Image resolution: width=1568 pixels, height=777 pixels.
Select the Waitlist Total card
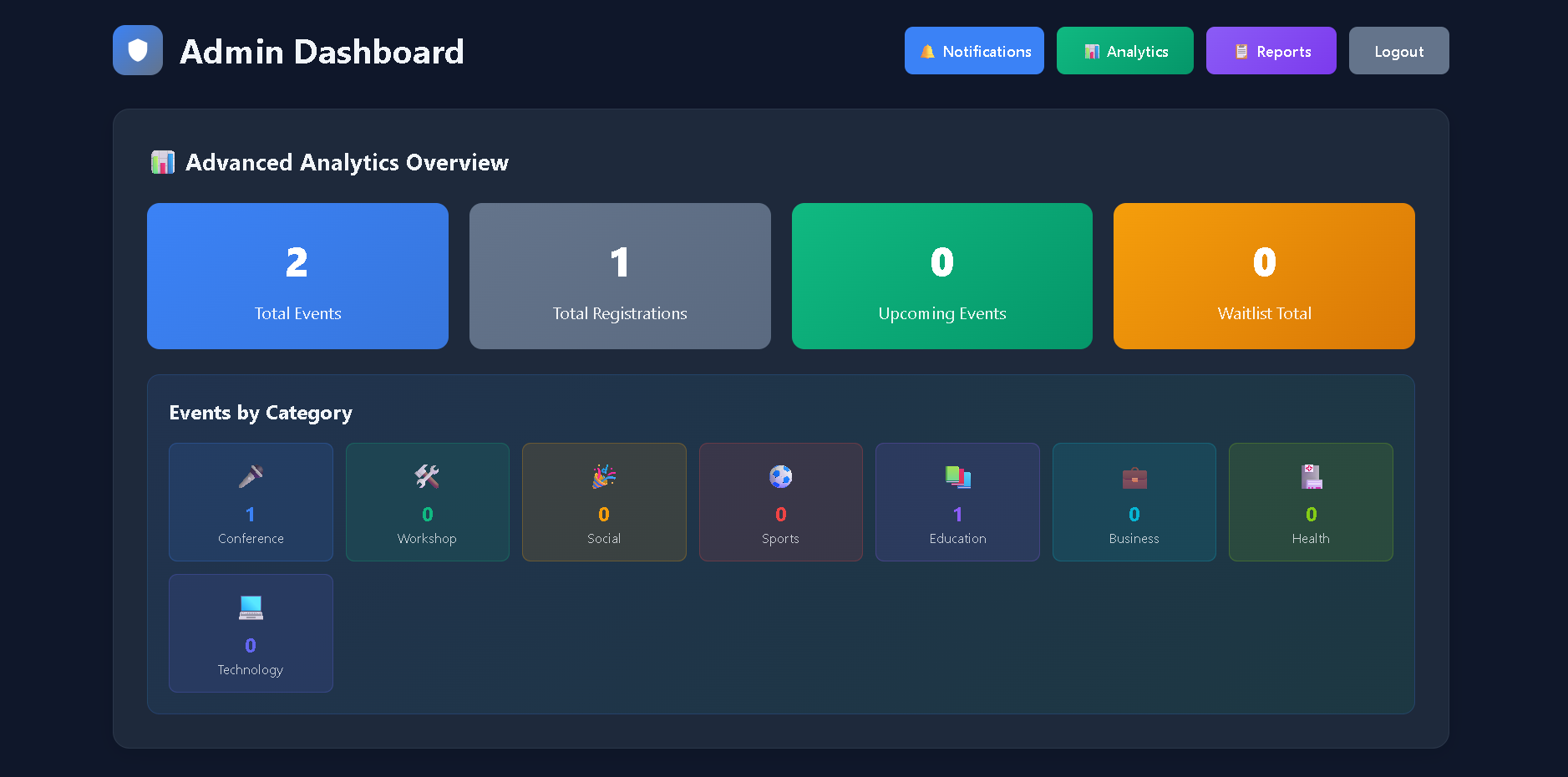pos(1264,276)
